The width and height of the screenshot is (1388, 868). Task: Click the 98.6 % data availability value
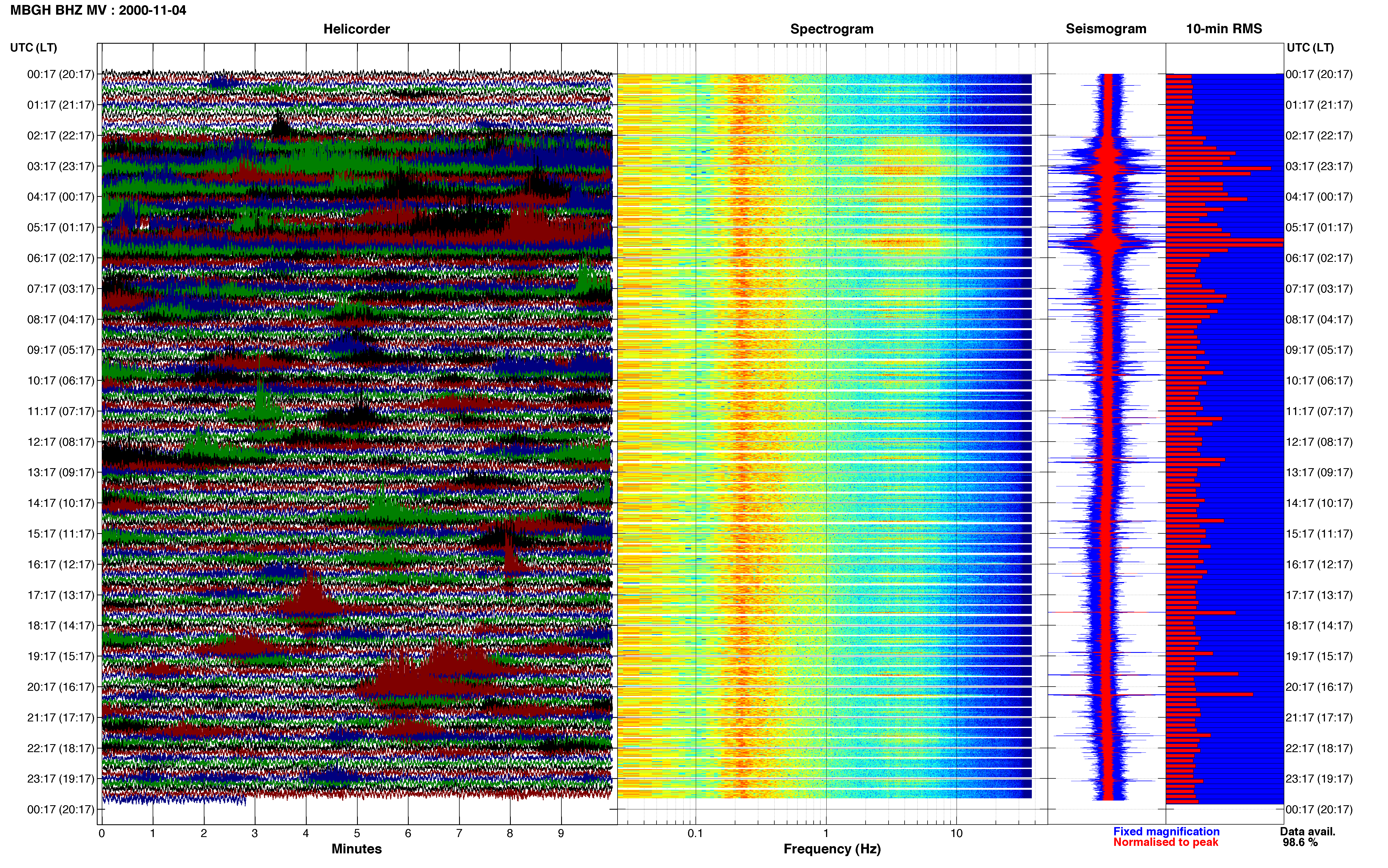coord(1300,842)
